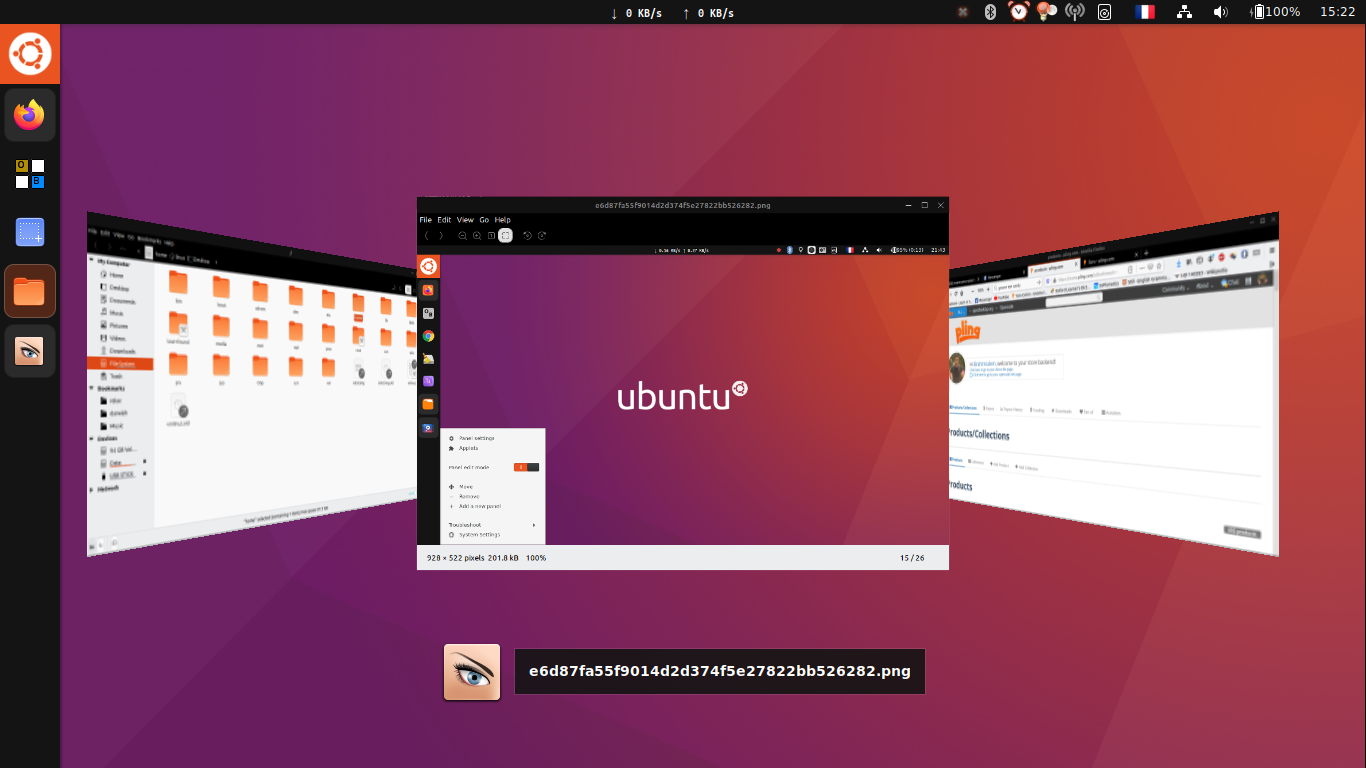Select Videos in file manager sidebar
The height and width of the screenshot is (768, 1366).
coord(114,338)
